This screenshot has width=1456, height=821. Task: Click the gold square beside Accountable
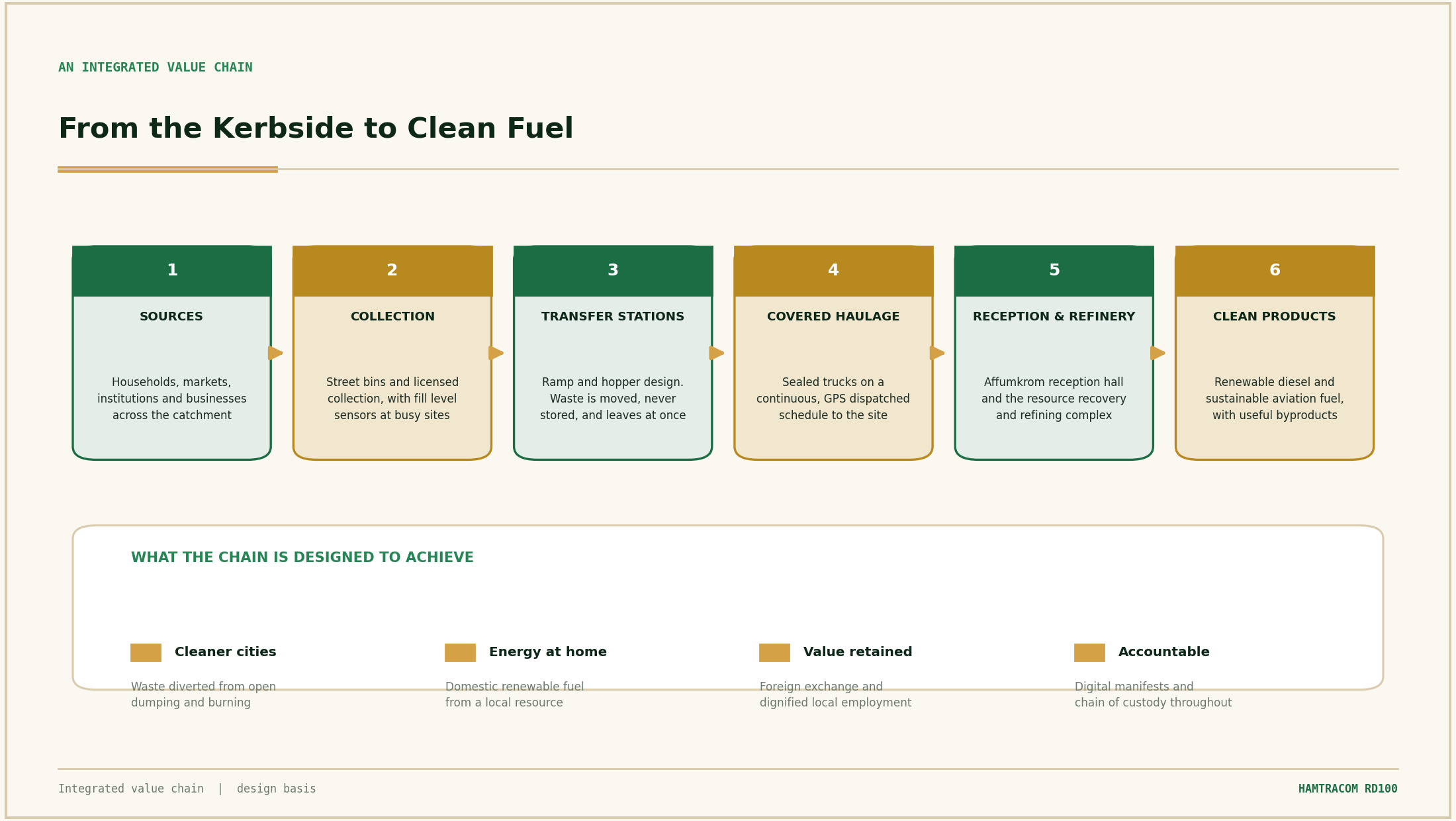1089,653
